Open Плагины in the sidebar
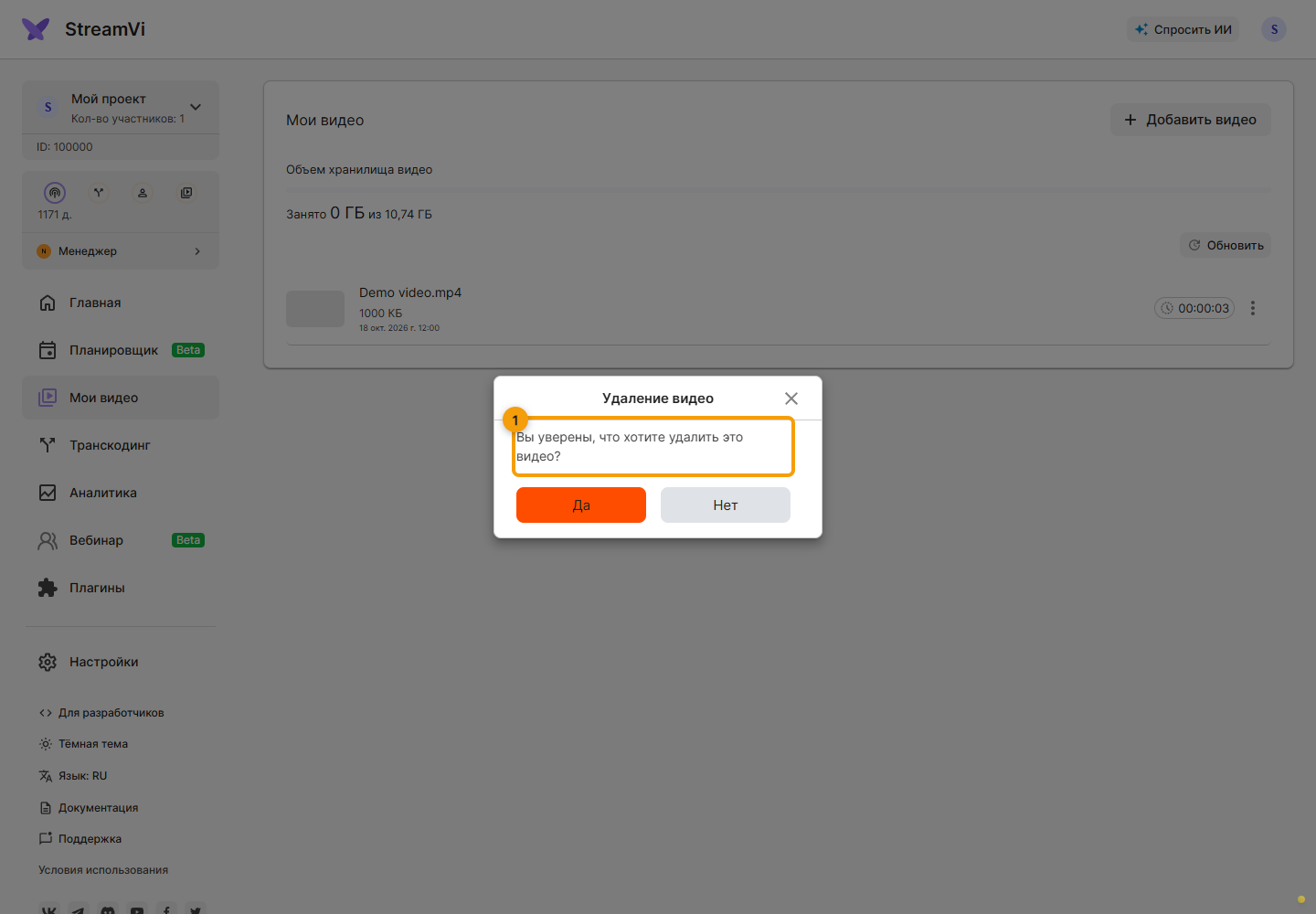 (121, 588)
